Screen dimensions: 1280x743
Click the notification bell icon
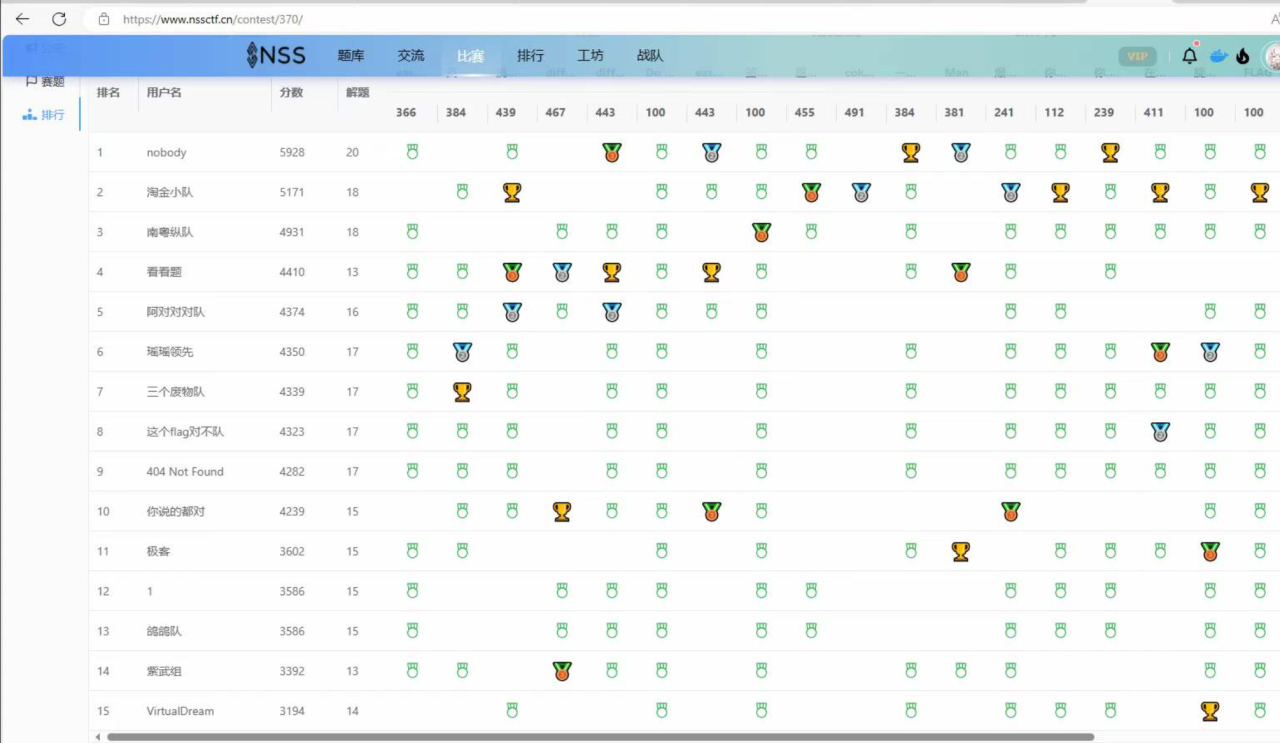[1189, 57]
